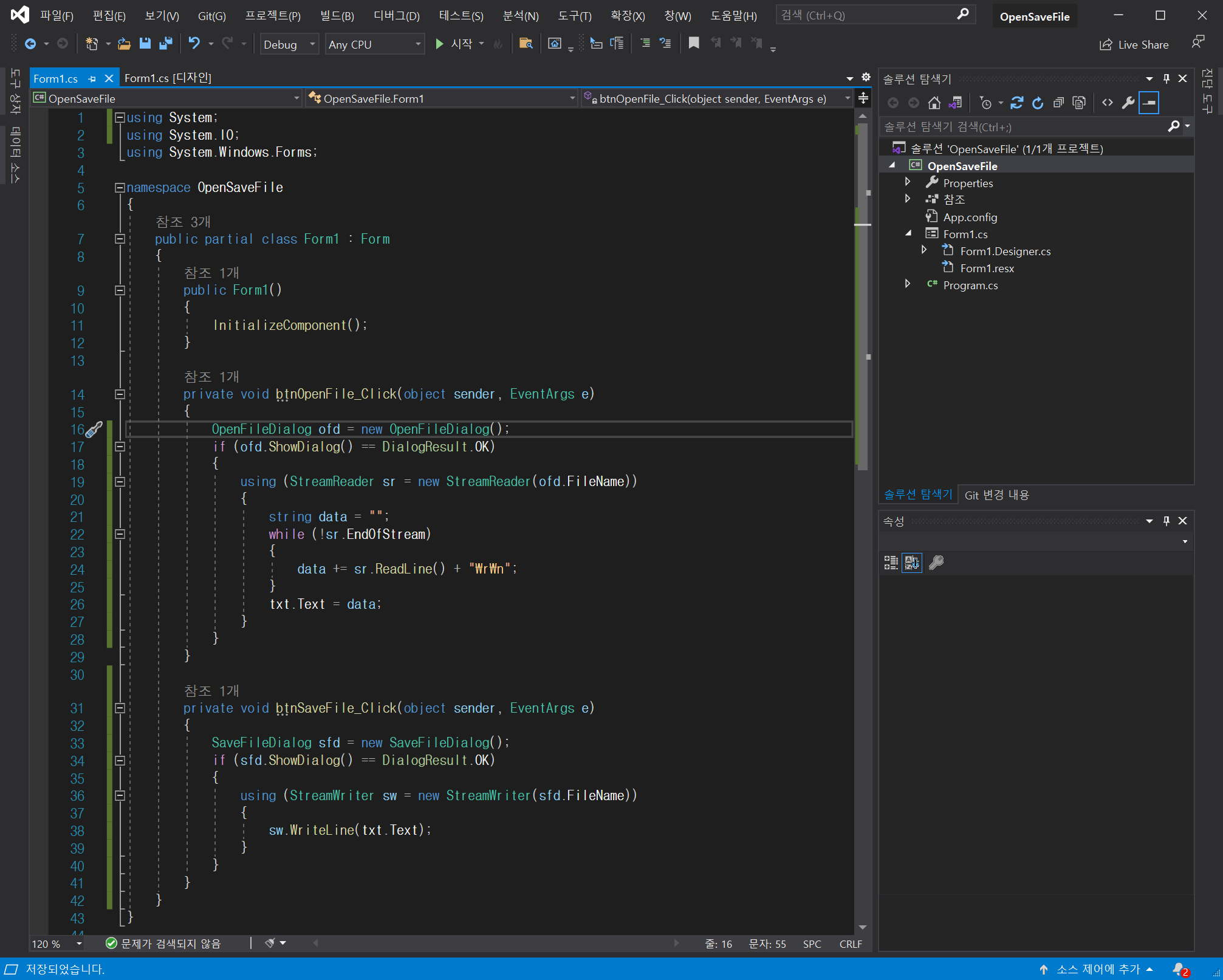Viewport: 1223px width, 980px height.
Task: Expand the Program.cs tree node
Action: coord(908,284)
